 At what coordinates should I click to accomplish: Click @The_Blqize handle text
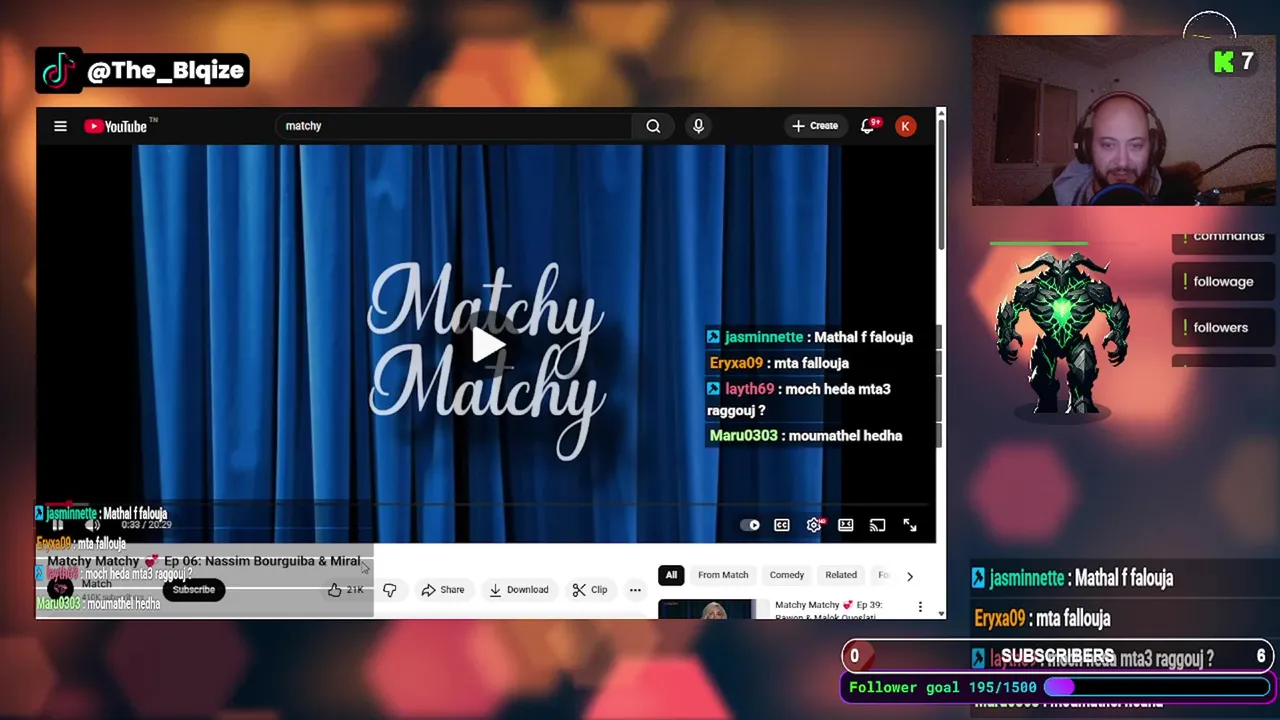(165, 71)
